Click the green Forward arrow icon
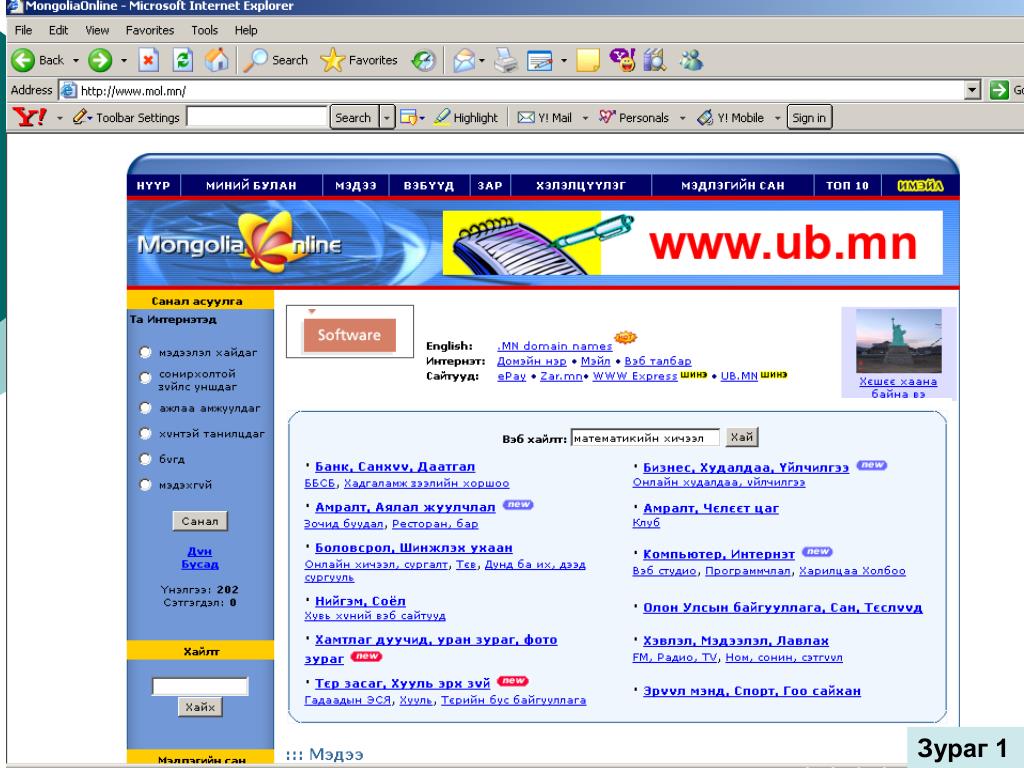This screenshot has width=1024, height=768. pos(100,60)
